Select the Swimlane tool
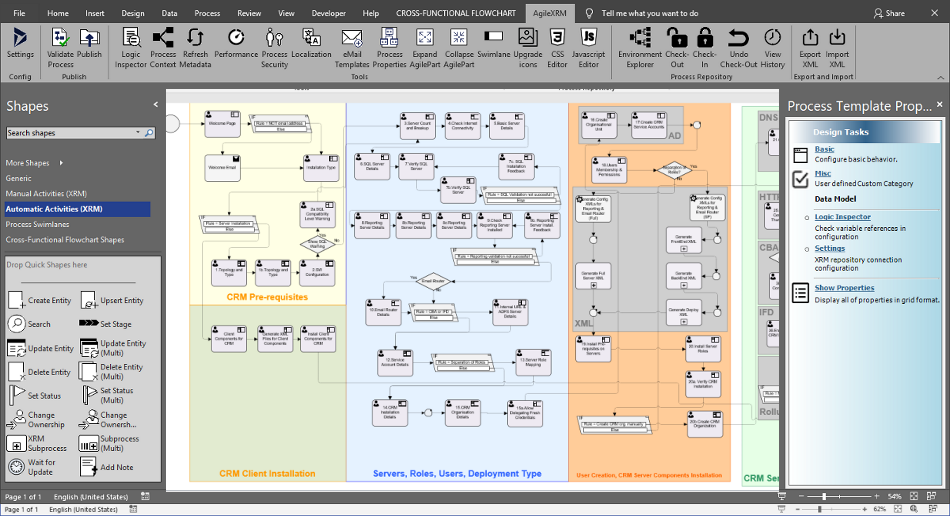Viewport: 950px width, 516px height. (494, 44)
